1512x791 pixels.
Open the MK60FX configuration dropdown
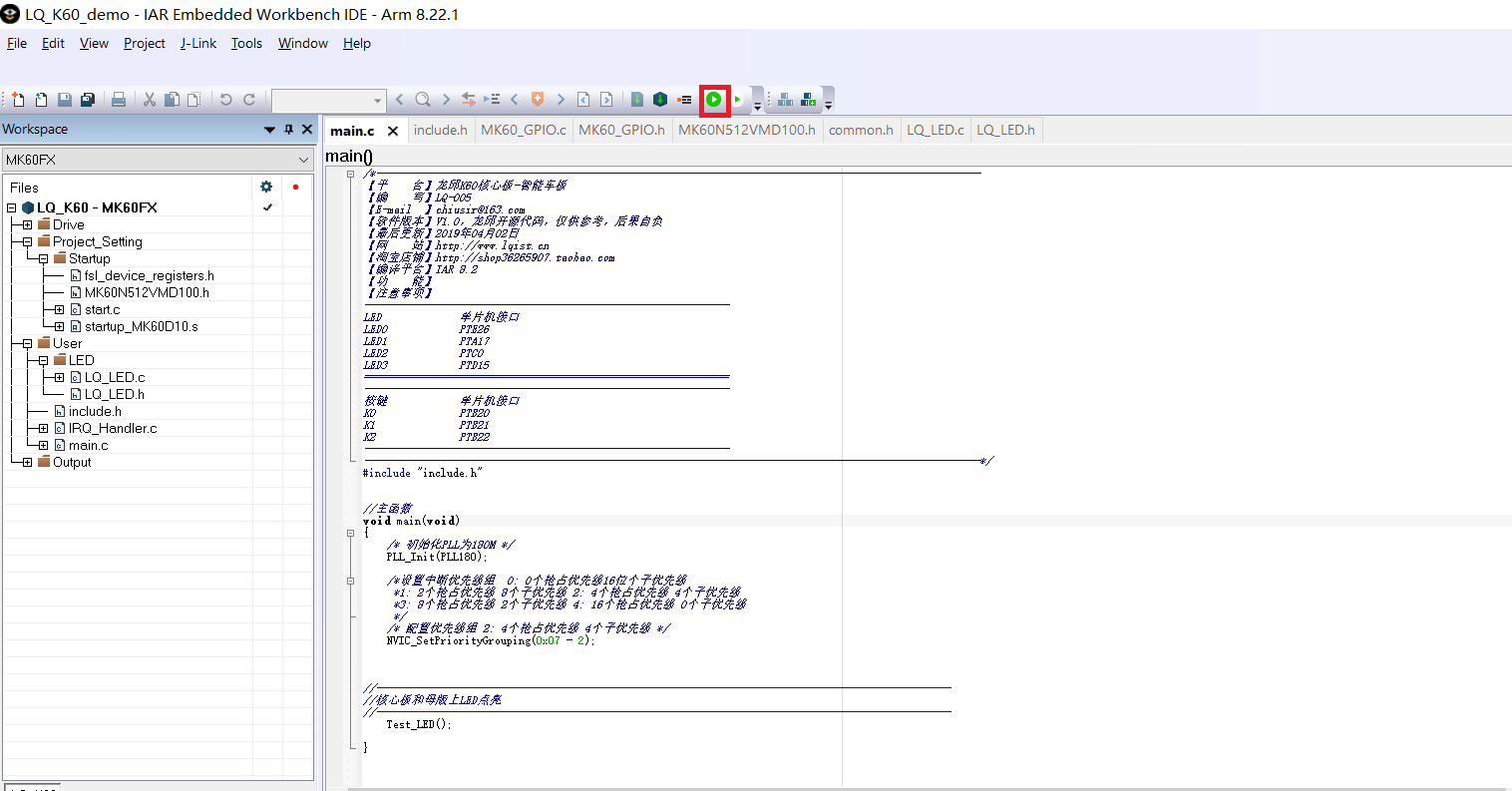[x=304, y=160]
